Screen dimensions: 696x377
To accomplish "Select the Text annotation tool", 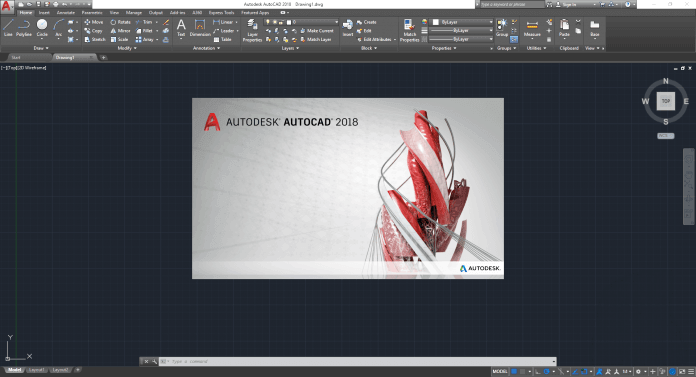I will 181,28.
